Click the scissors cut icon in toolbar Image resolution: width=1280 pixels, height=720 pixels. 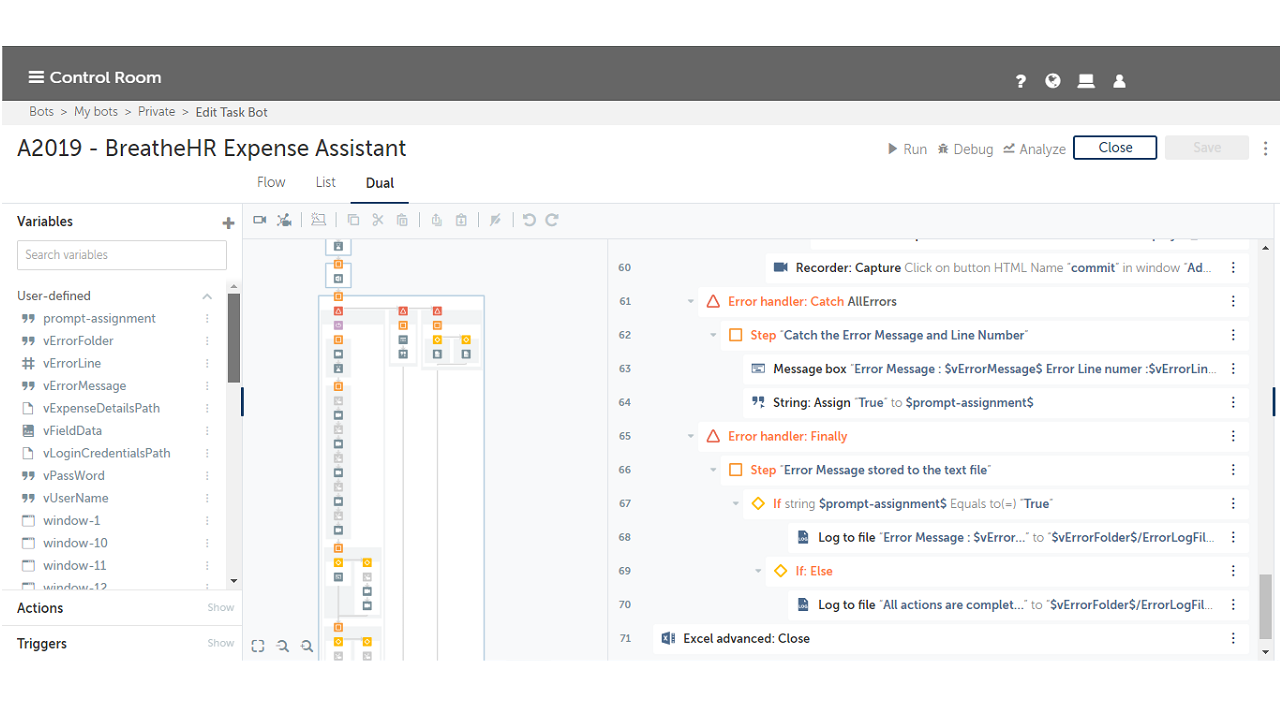click(x=378, y=220)
